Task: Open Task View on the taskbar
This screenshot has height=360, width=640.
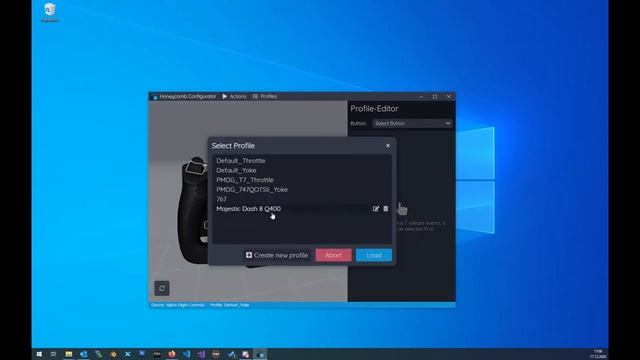Action: 53,354
